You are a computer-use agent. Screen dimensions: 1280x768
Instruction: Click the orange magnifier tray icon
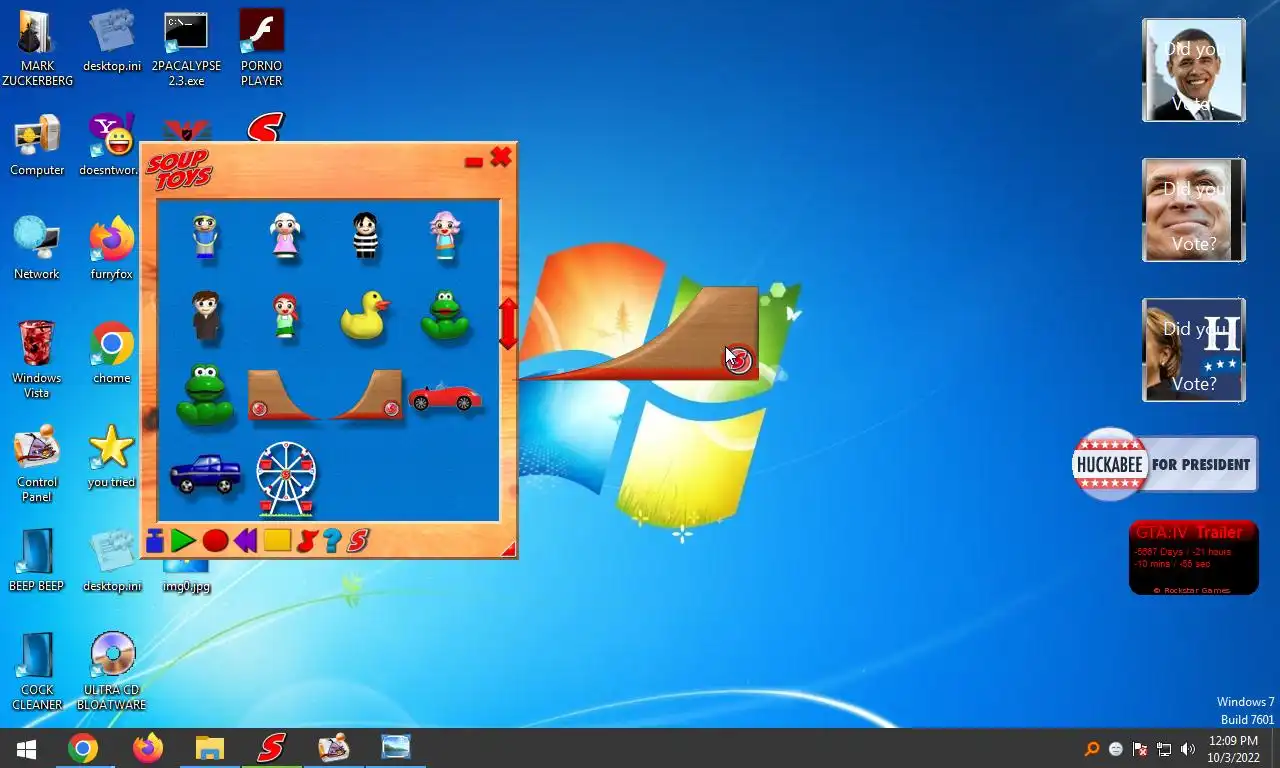1092,749
